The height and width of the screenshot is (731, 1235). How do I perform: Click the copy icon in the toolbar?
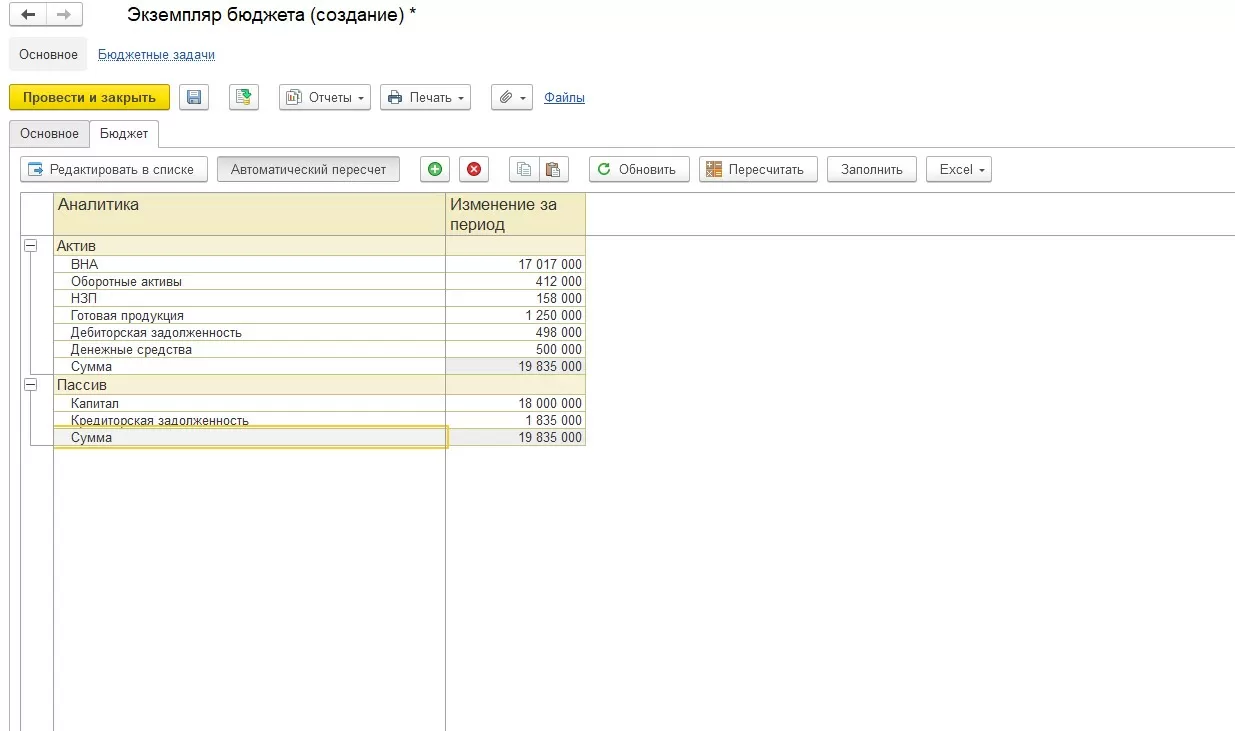[x=524, y=169]
